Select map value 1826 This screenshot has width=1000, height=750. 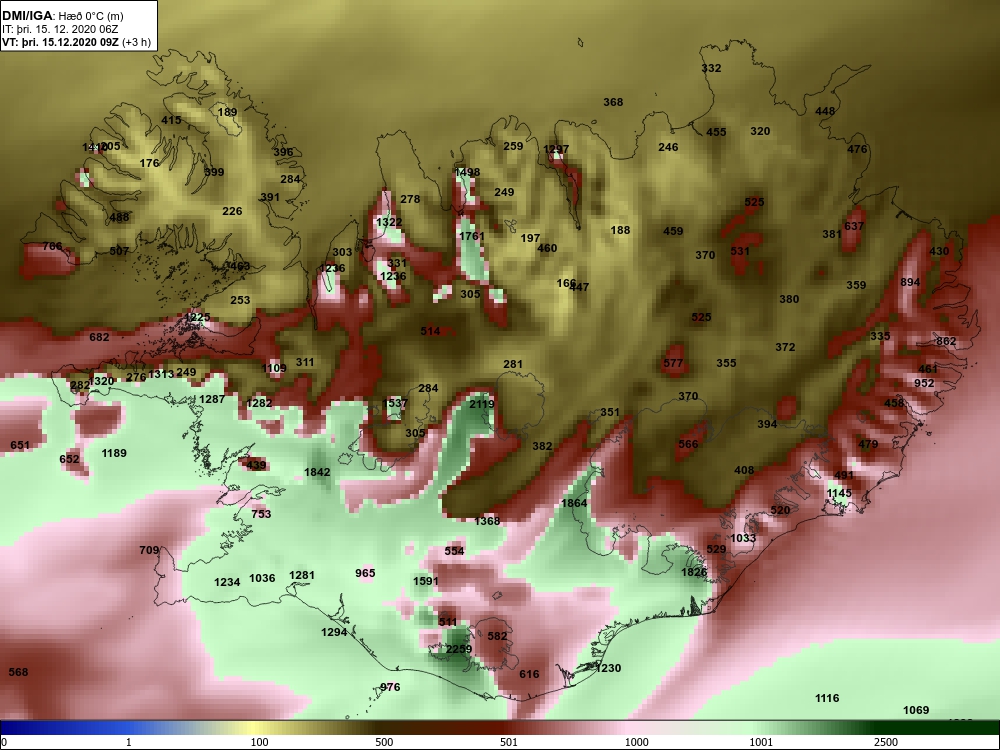coord(694,572)
